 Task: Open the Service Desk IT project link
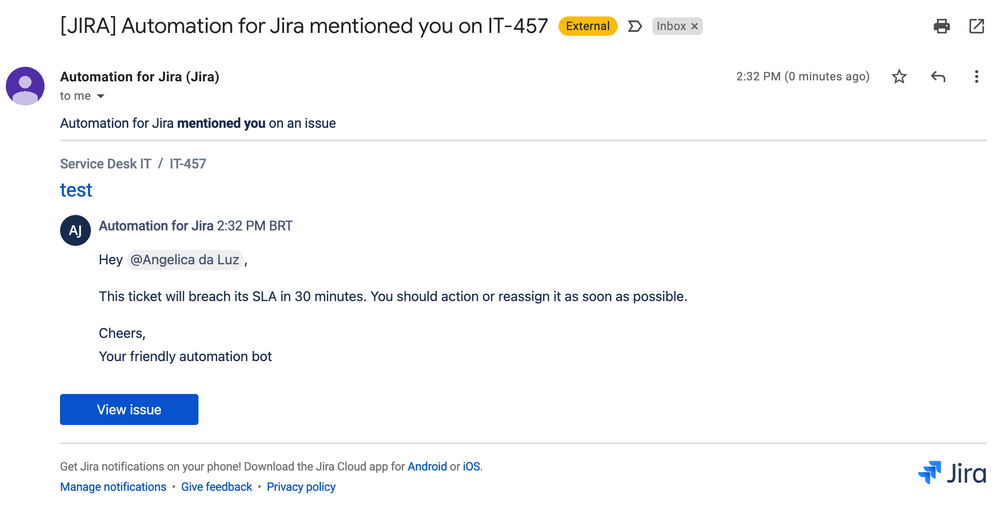point(105,164)
